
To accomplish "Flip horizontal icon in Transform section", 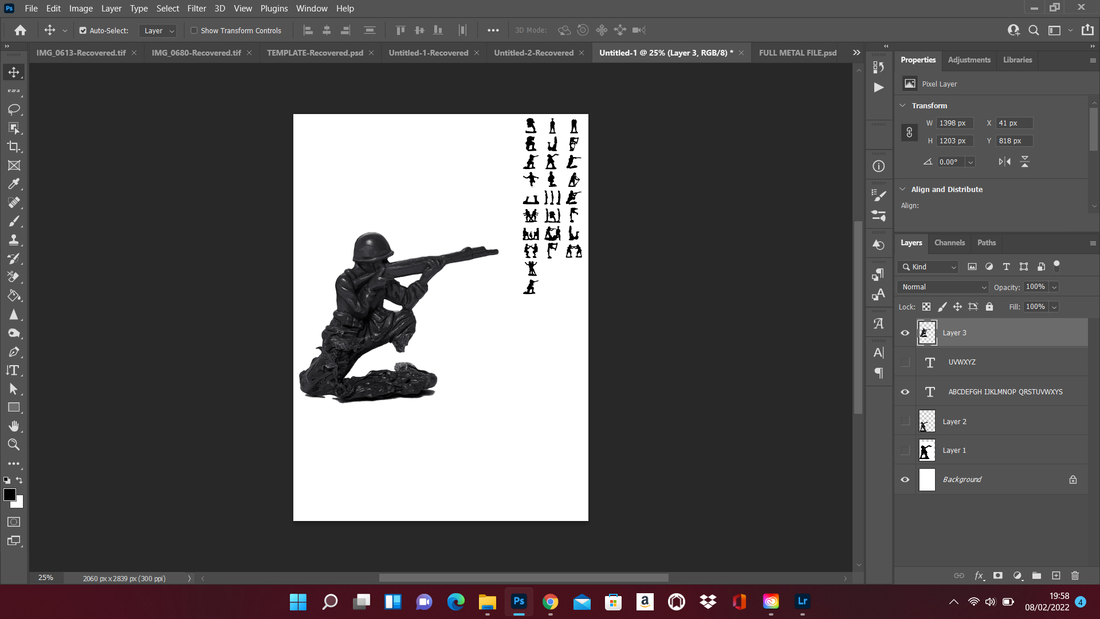I will [x=1005, y=161].
